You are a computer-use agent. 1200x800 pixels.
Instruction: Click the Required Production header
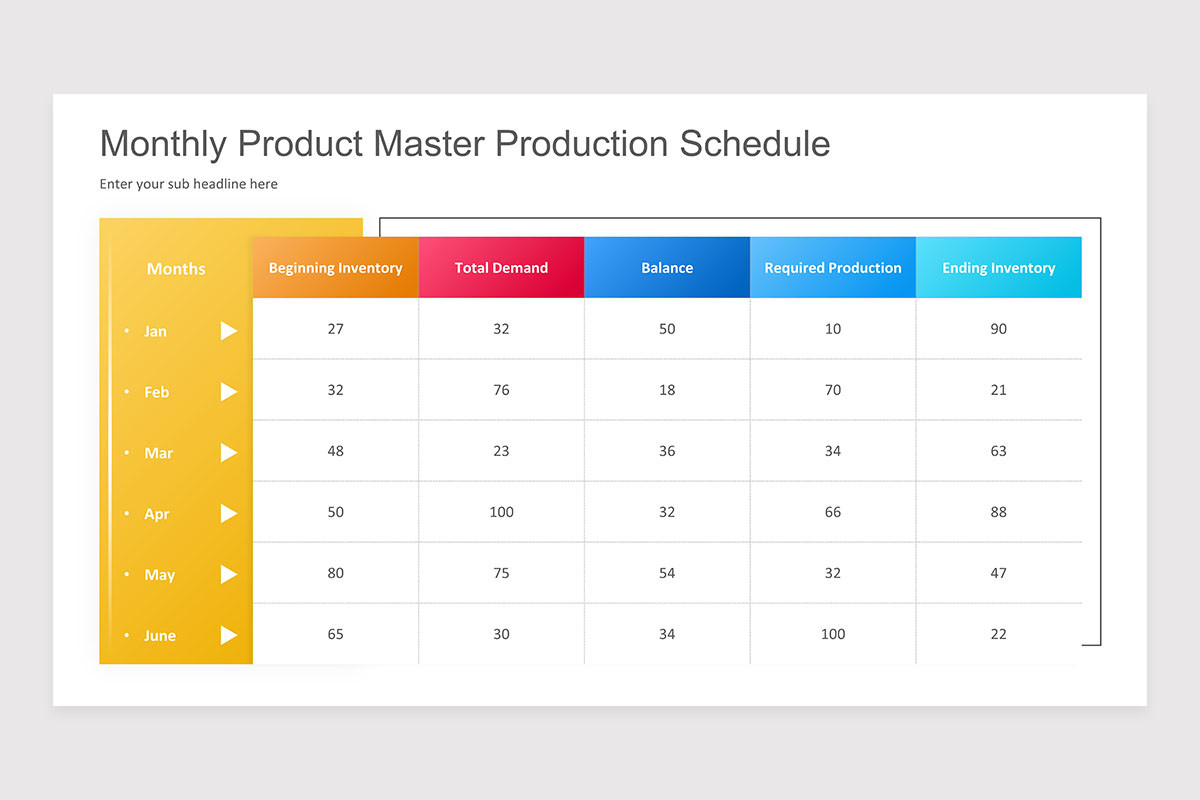click(833, 267)
